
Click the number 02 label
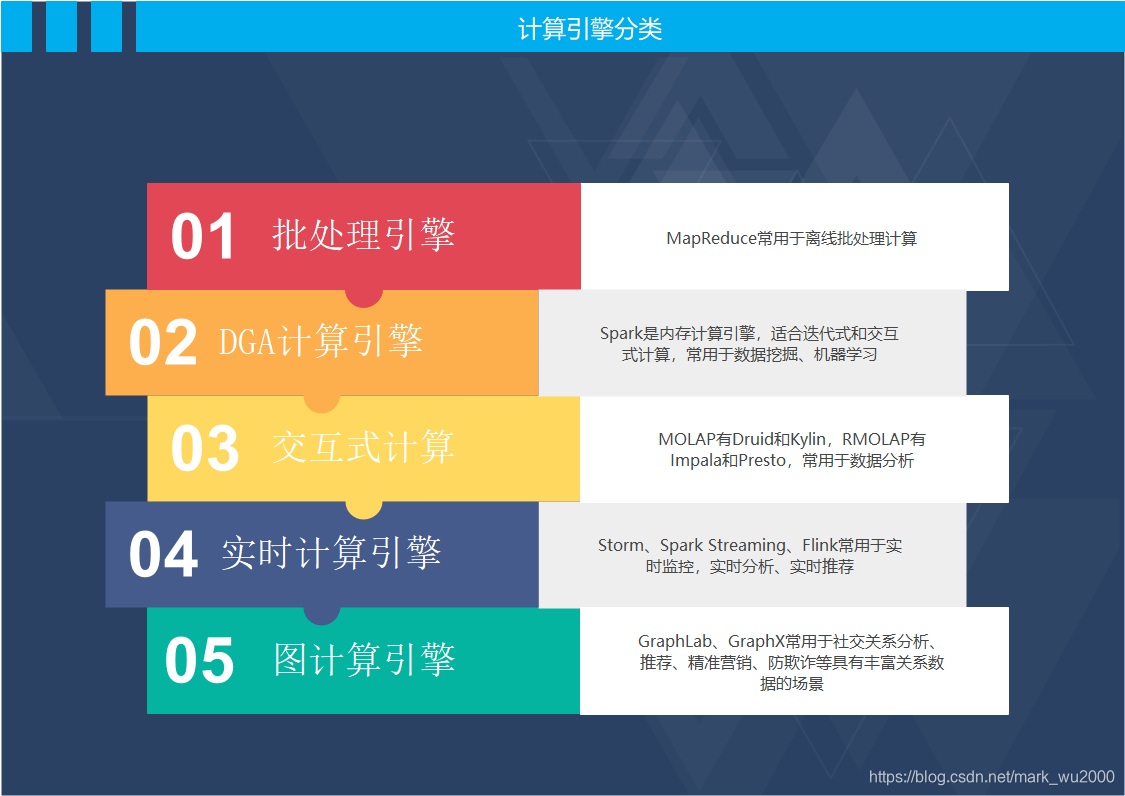pos(163,342)
